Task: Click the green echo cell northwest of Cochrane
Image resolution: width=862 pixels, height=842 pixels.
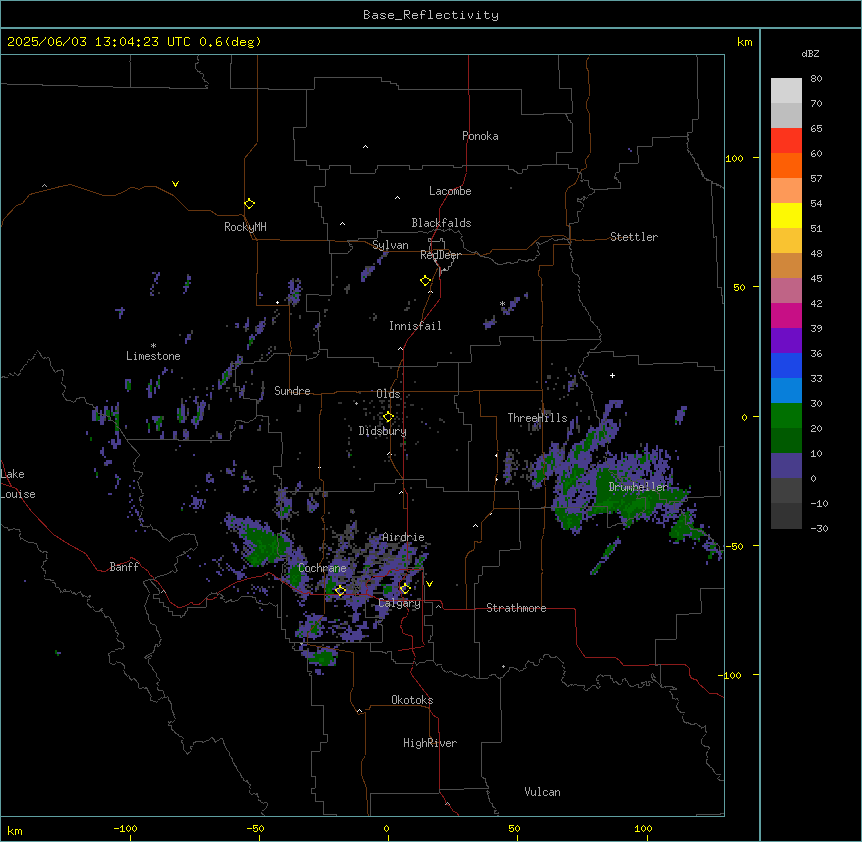Action: point(264,545)
